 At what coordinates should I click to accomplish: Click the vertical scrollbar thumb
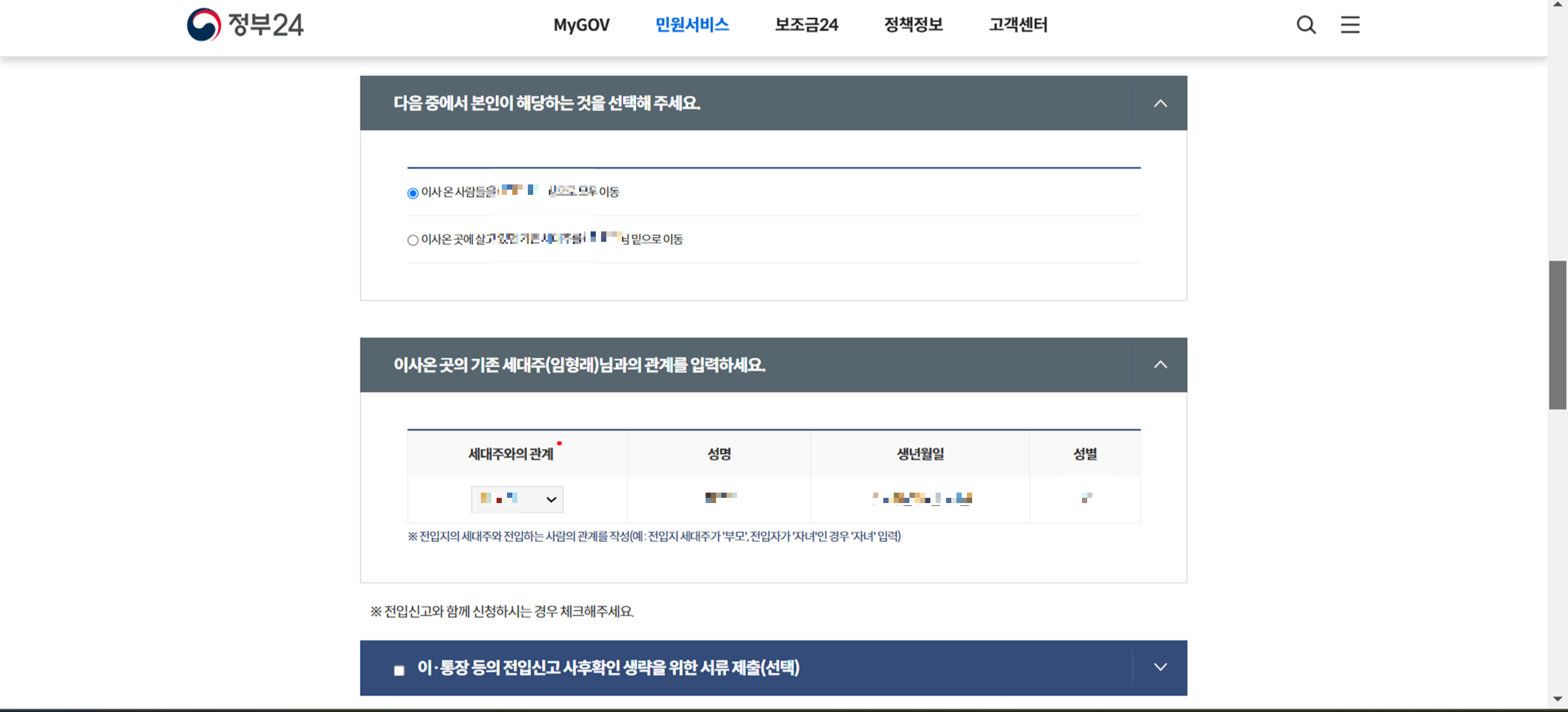pos(1557,335)
